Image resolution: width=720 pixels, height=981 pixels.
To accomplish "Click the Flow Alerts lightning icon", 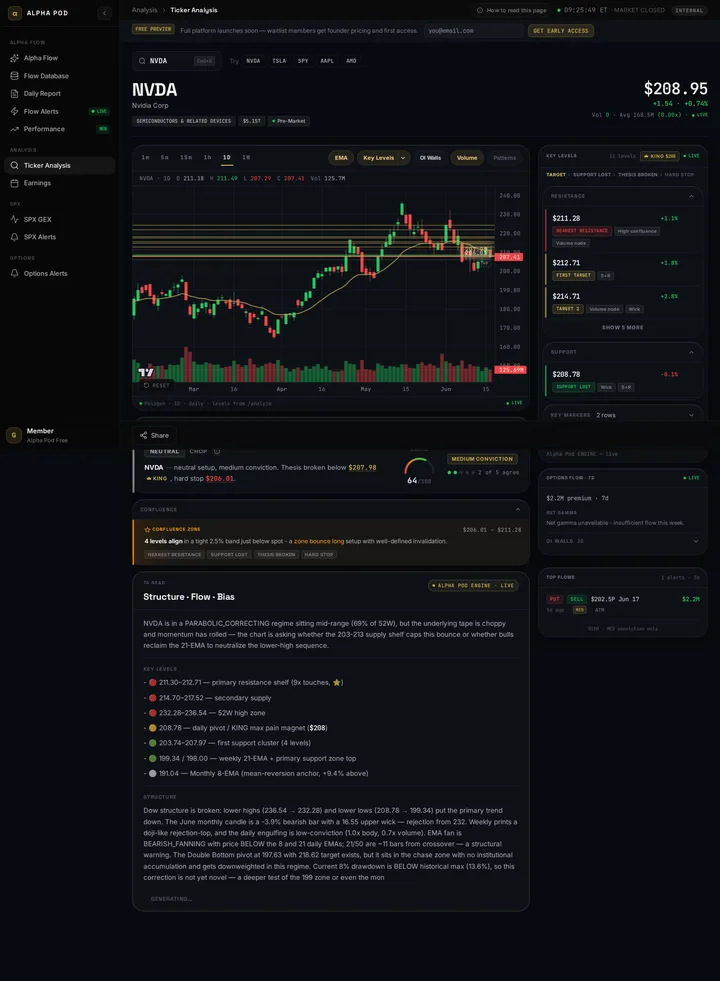I will 14,111.
